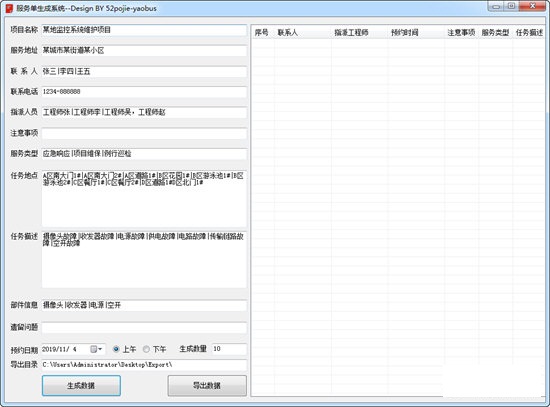Minimize the window from title bar
Screen dimensions: 550x407
(496, 6)
